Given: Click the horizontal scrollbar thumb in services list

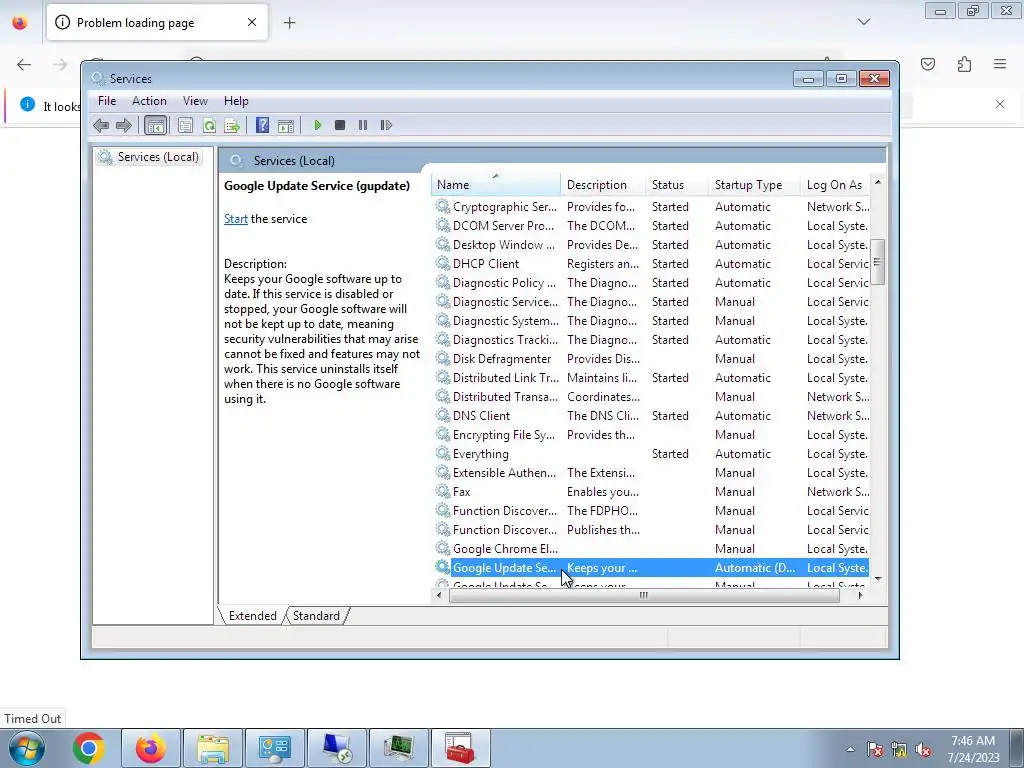Looking at the screenshot, I should click(644, 595).
